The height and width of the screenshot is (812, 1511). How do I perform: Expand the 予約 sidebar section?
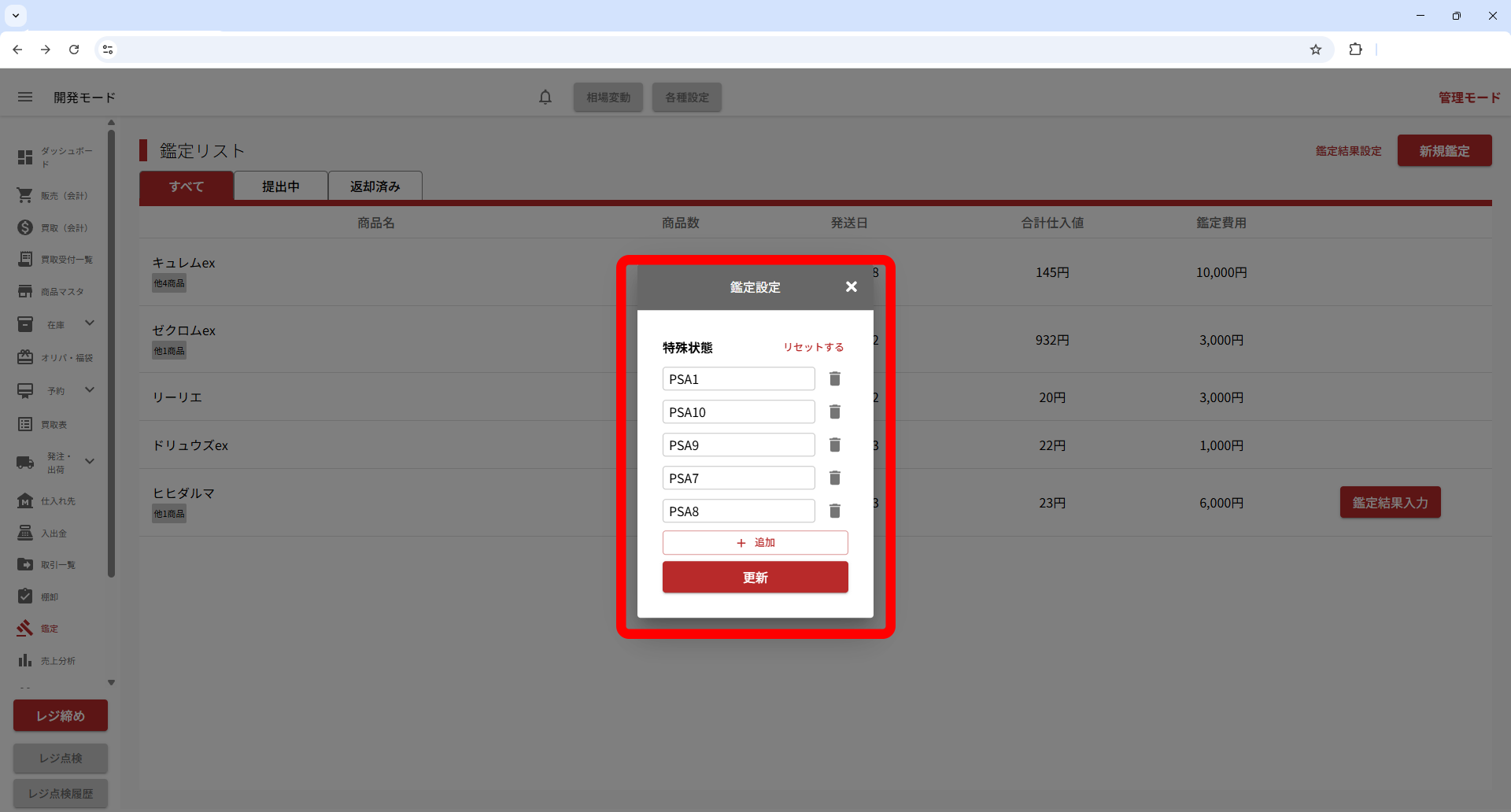coord(90,390)
